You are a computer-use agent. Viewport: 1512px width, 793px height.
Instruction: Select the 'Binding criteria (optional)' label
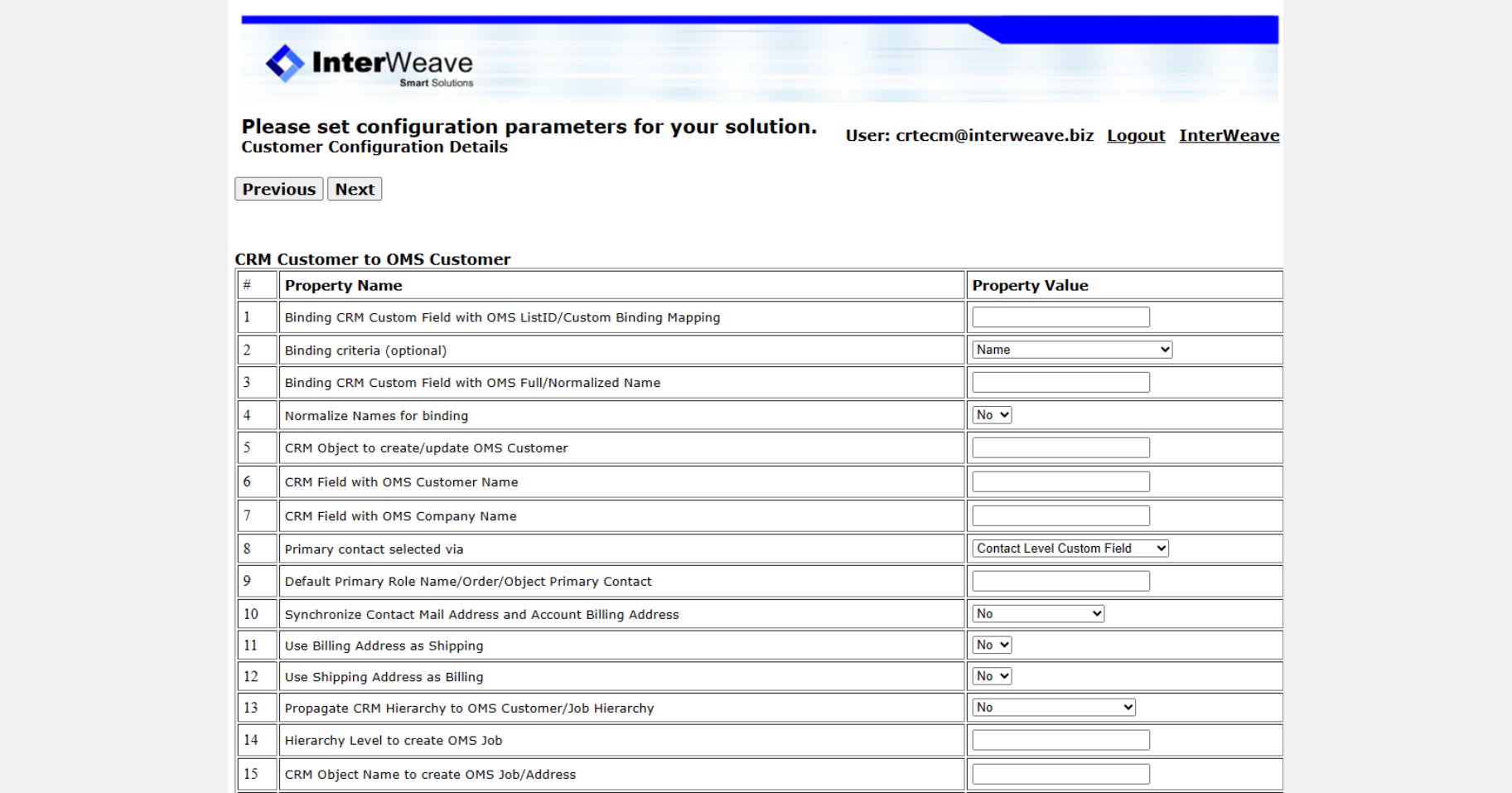point(365,351)
